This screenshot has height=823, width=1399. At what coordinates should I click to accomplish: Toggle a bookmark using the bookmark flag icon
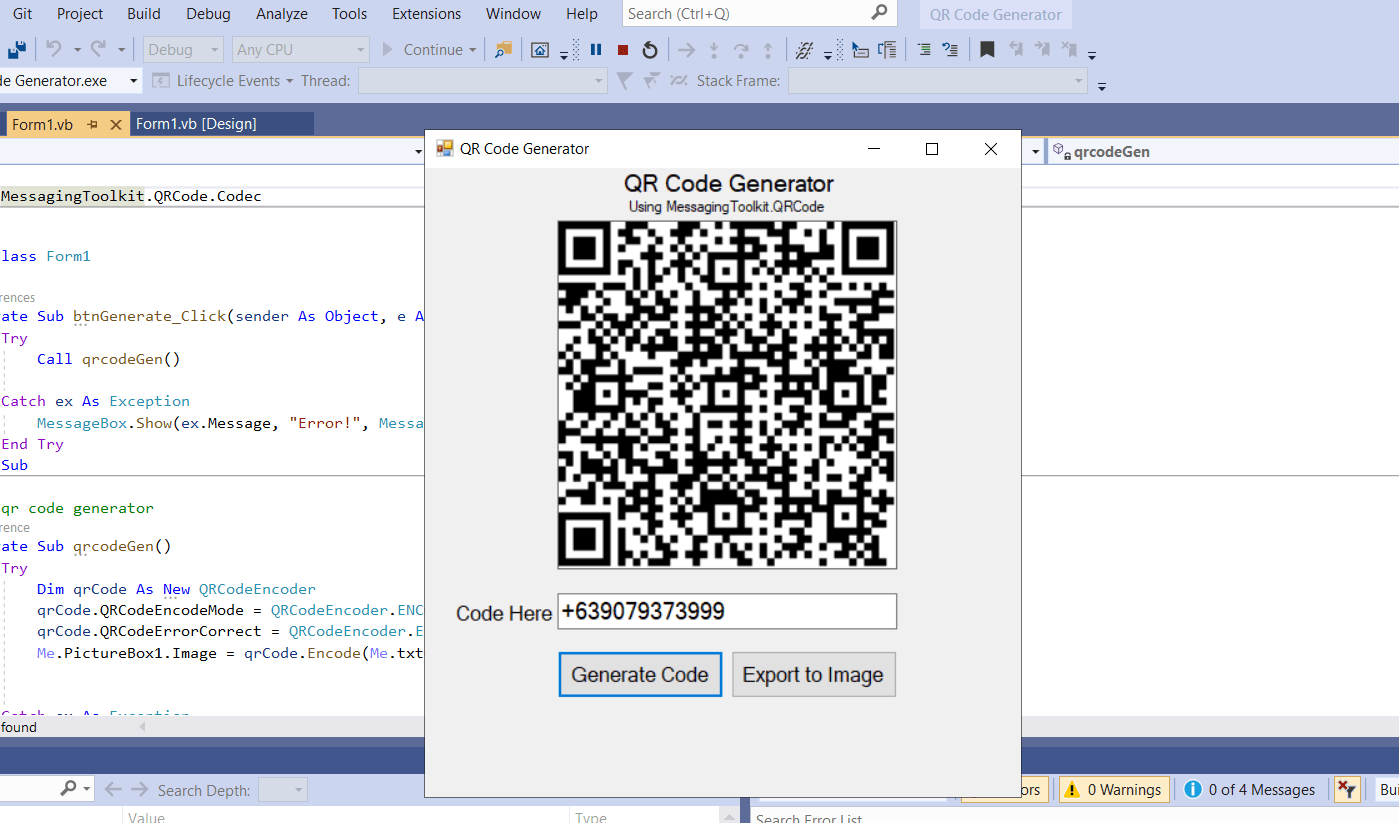pos(987,49)
